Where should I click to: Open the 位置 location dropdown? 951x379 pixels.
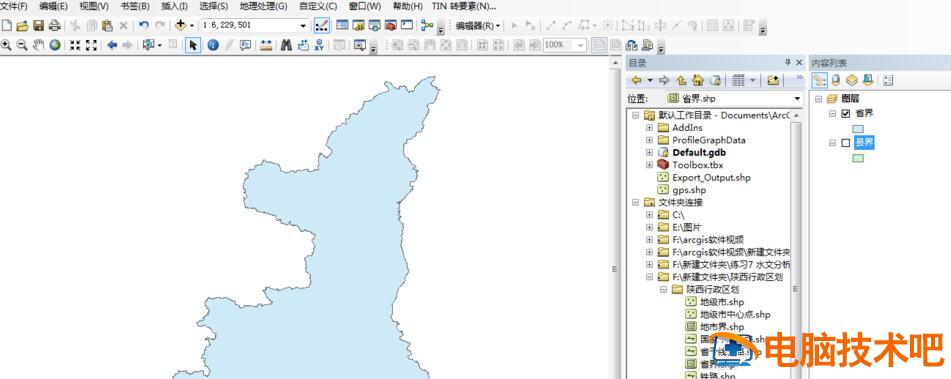pos(798,98)
